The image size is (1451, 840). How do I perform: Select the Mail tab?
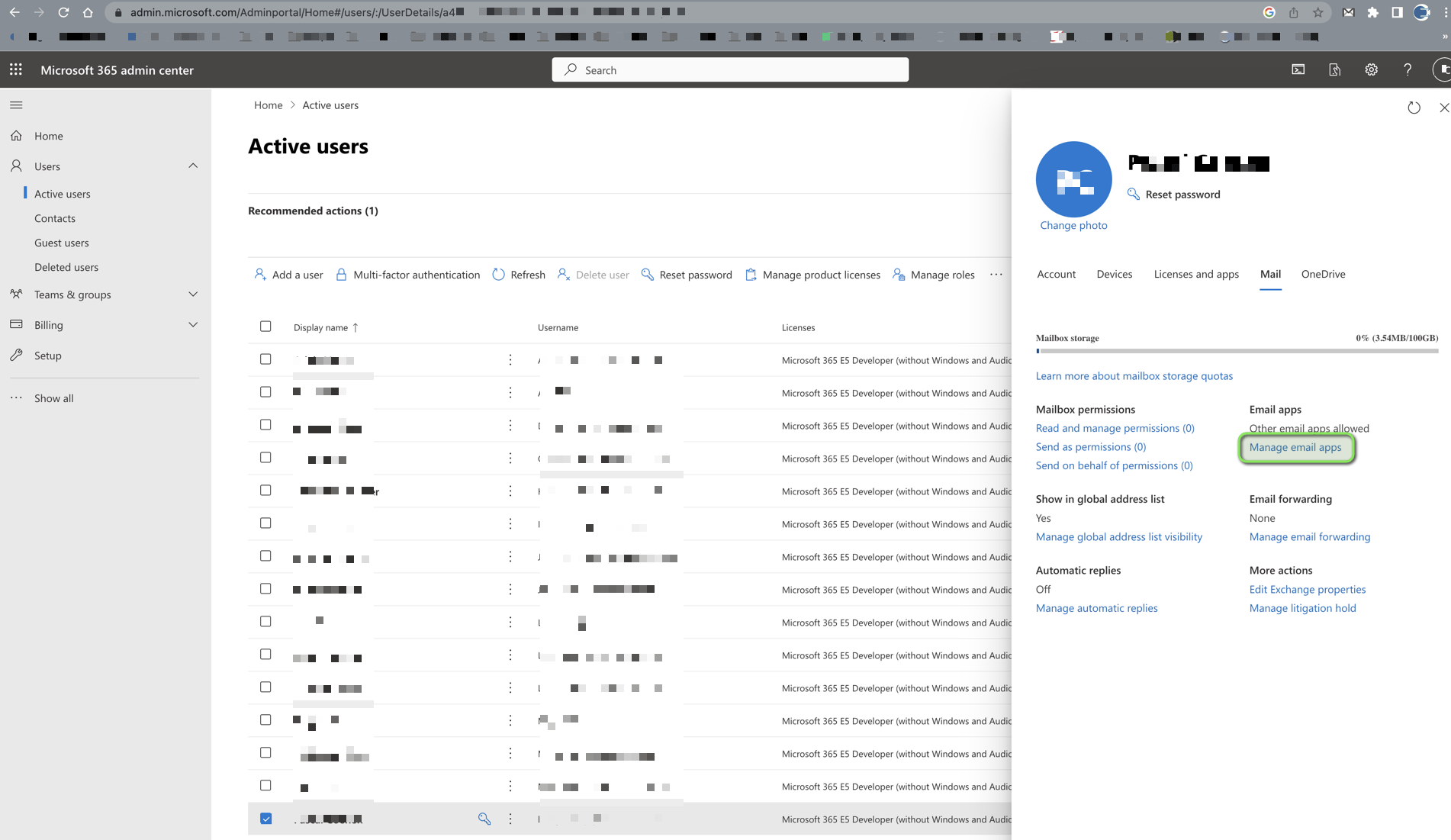pyautogui.click(x=1270, y=274)
